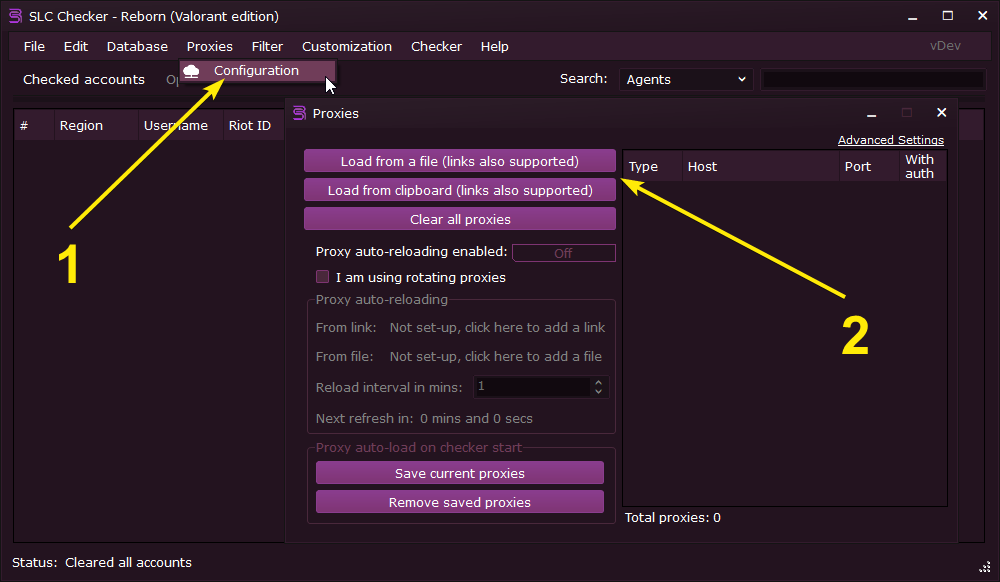Click the Username column header
Screen dimensions: 1000x582
tap(180, 126)
